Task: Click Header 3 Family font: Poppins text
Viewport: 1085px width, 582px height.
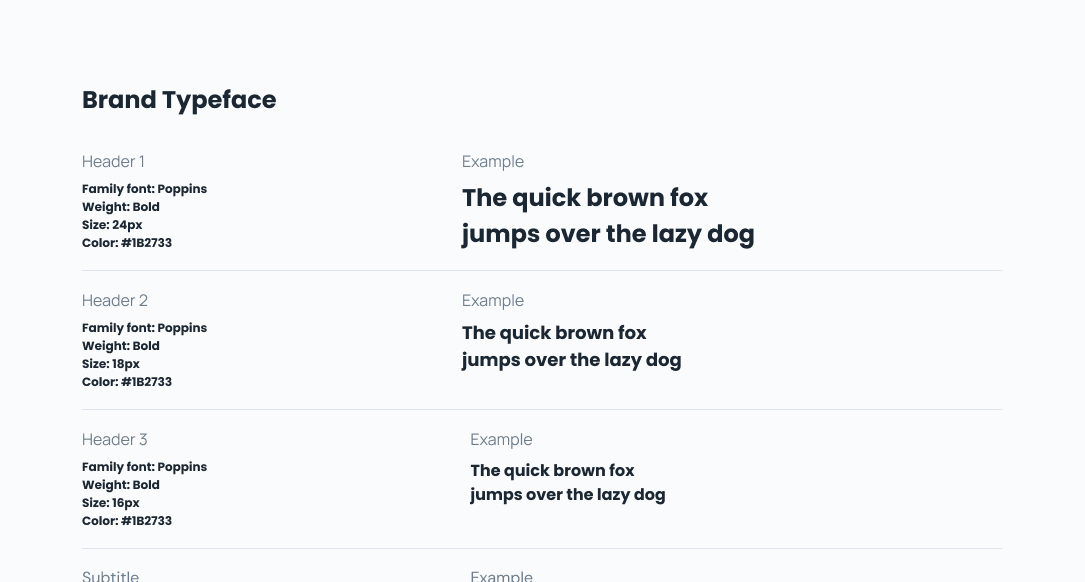Action: [145, 467]
